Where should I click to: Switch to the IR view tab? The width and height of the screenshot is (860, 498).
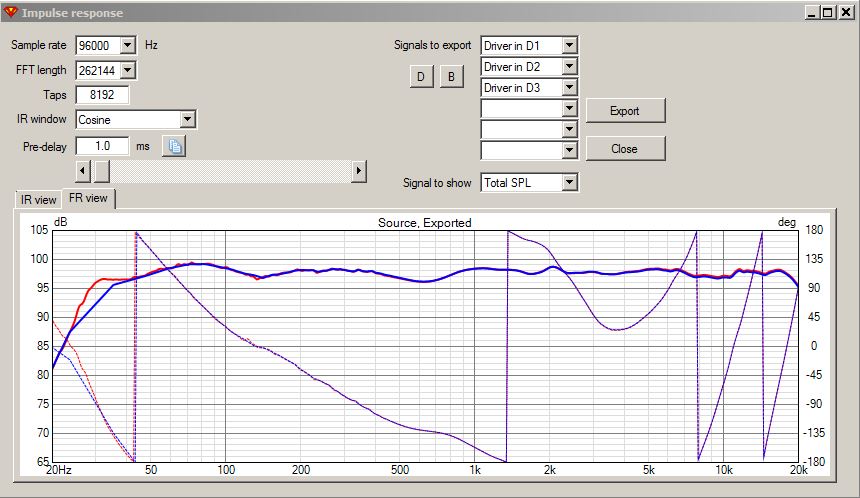tap(39, 200)
